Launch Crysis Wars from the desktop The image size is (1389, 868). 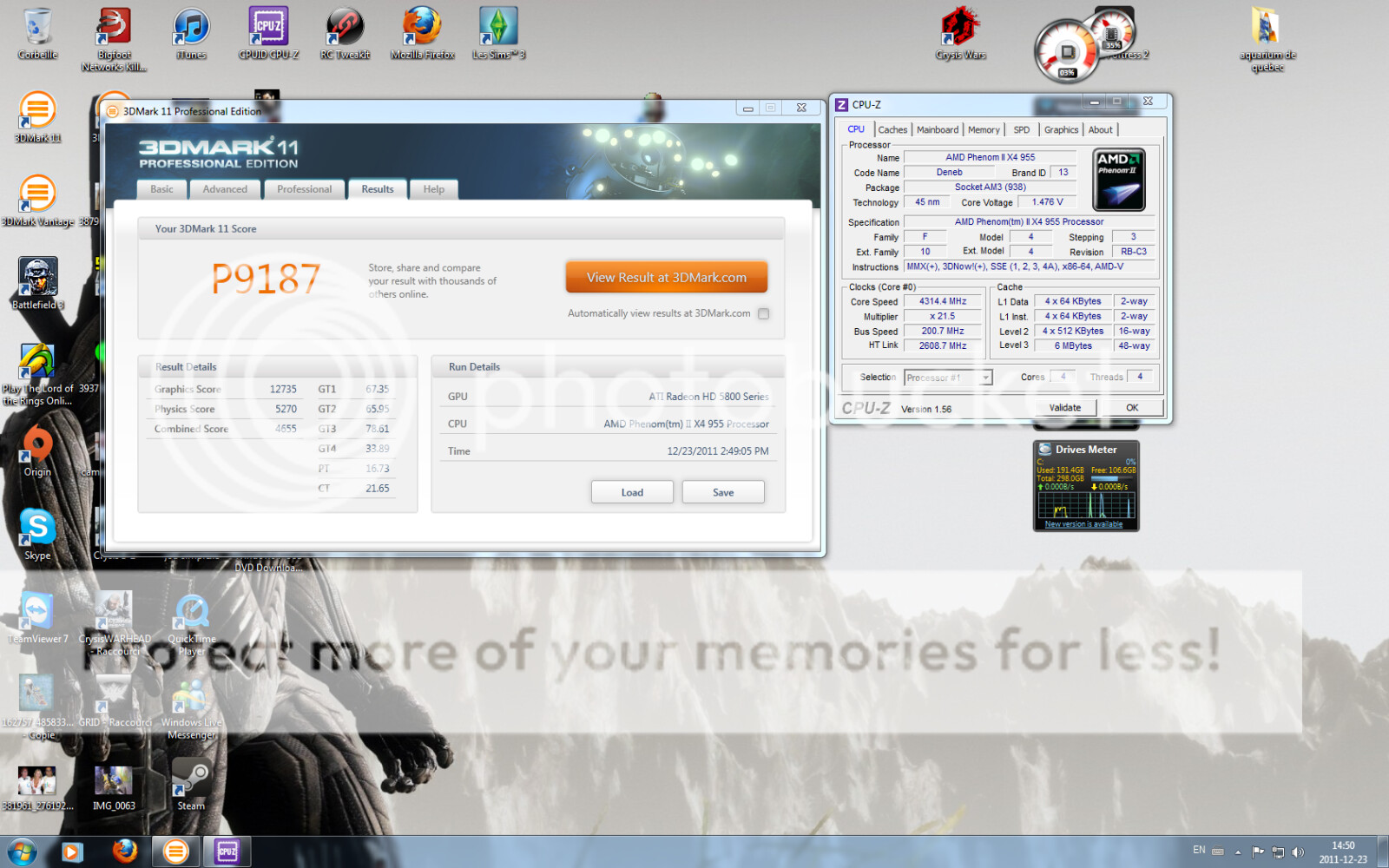(960, 30)
